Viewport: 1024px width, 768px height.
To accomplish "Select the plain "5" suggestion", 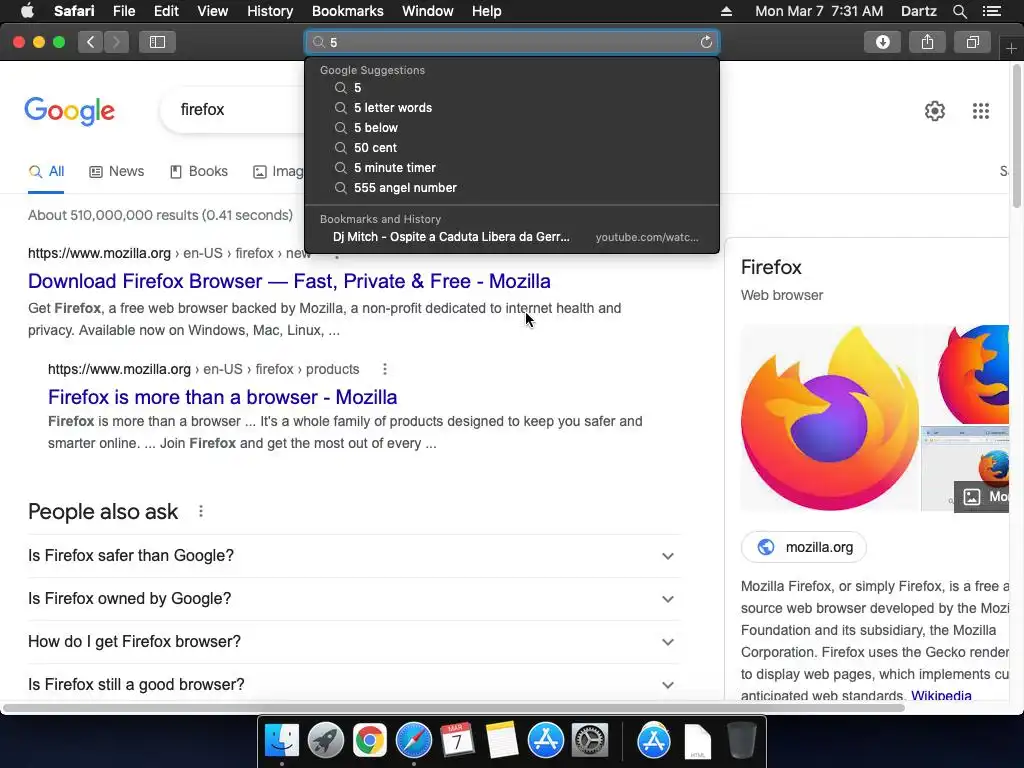I will coord(512,88).
